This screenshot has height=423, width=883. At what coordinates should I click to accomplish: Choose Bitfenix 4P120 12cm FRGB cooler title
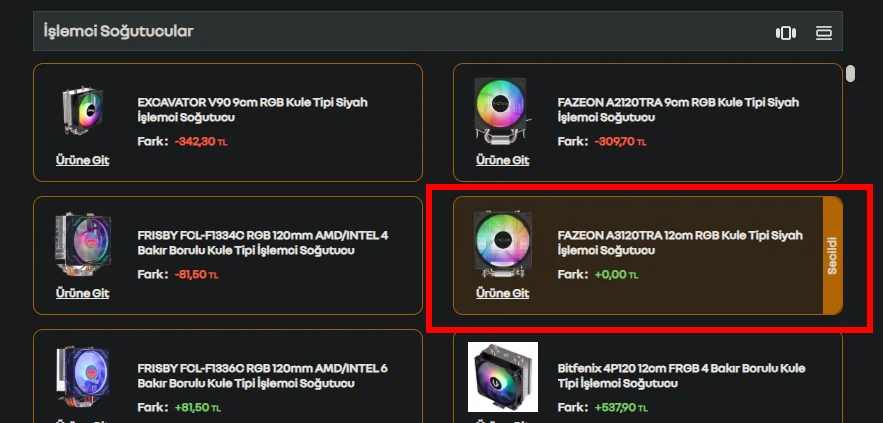pyautogui.click(x=681, y=376)
